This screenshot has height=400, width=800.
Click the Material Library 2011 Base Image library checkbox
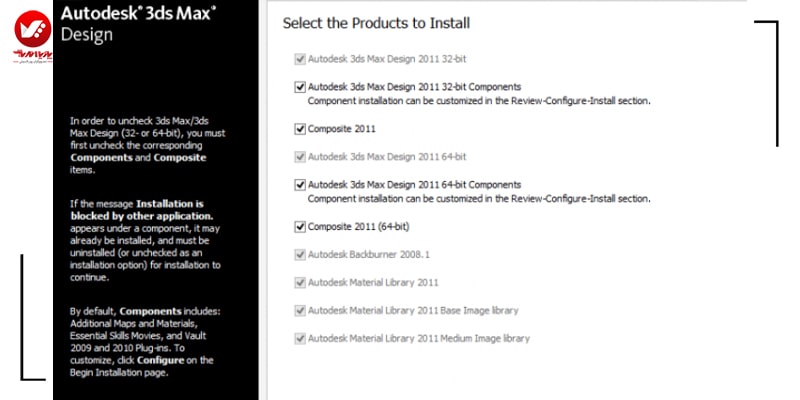pos(300,310)
